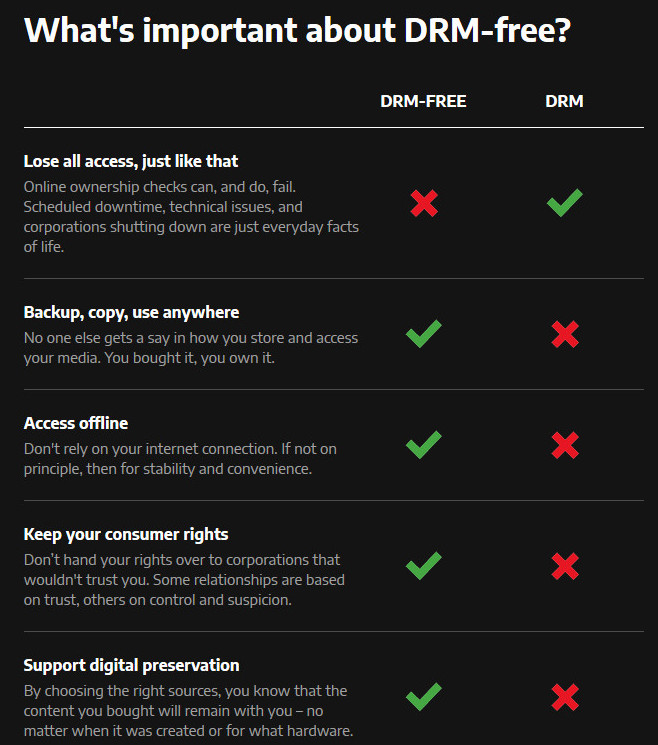
Task: Click the "What's important about DRM-free?" heading
Action: click(x=297, y=30)
